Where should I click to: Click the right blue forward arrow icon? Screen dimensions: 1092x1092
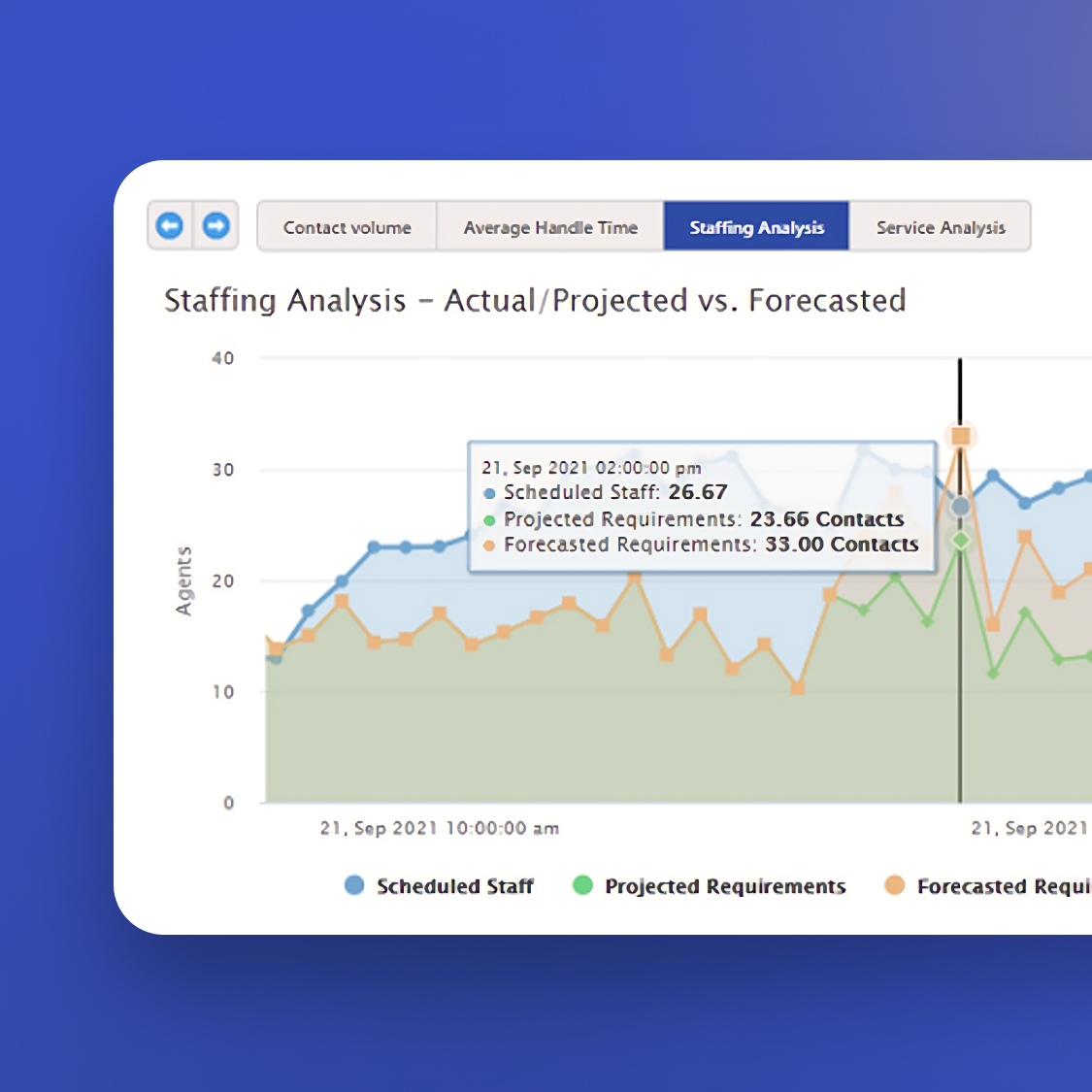[x=215, y=225]
